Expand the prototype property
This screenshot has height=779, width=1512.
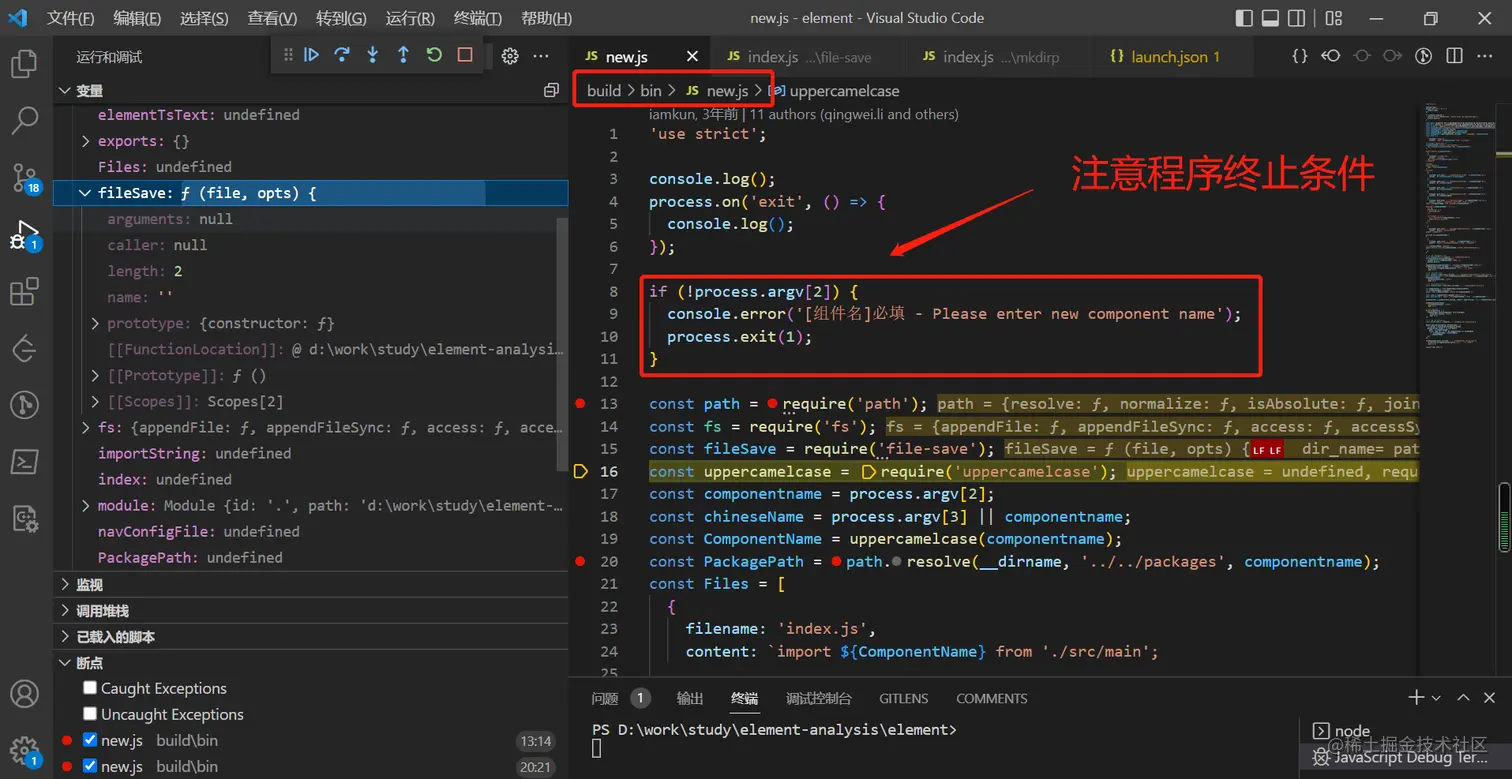coord(96,323)
